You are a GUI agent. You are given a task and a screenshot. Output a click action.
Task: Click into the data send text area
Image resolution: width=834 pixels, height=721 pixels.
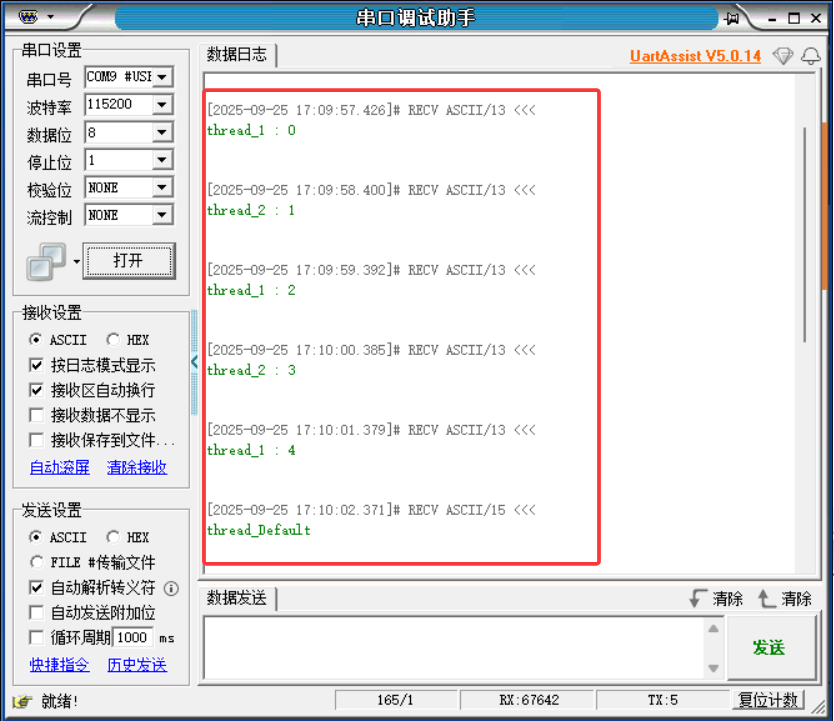coord(455,648)
